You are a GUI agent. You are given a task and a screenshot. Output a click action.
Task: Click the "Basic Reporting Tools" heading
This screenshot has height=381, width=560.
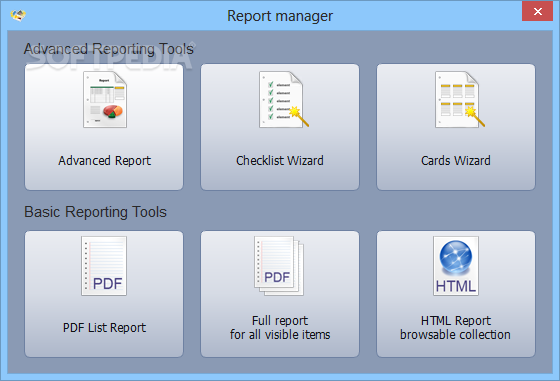click(95, 212)
